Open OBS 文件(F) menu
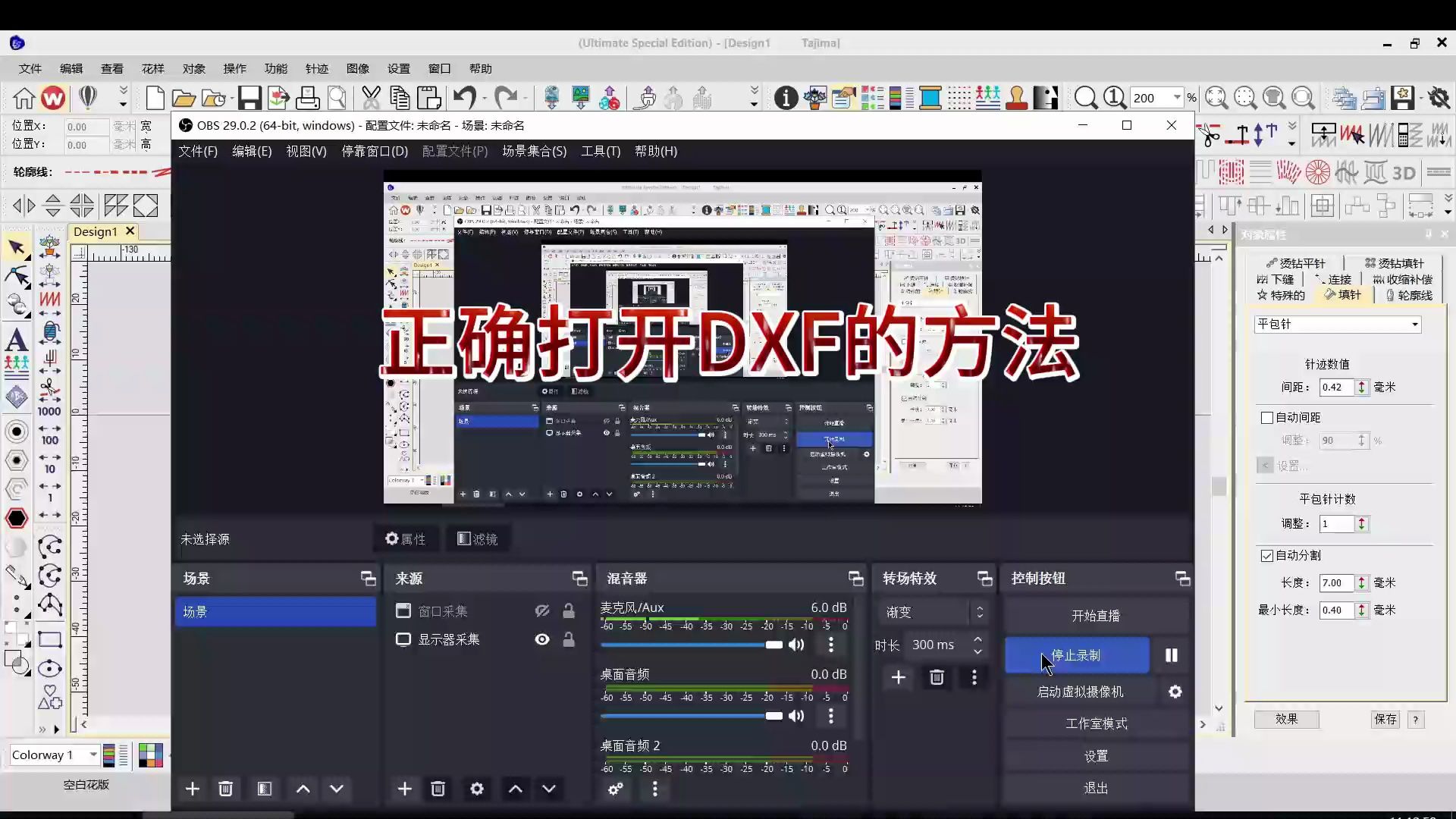Viewport: 1456px width, 819px height. (198, 151)
